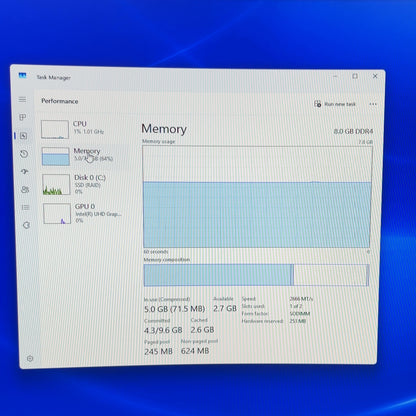Viewport: 416px width, 416px height.
Task: Click the Memory composition bar
Action: tap(256, 275)
